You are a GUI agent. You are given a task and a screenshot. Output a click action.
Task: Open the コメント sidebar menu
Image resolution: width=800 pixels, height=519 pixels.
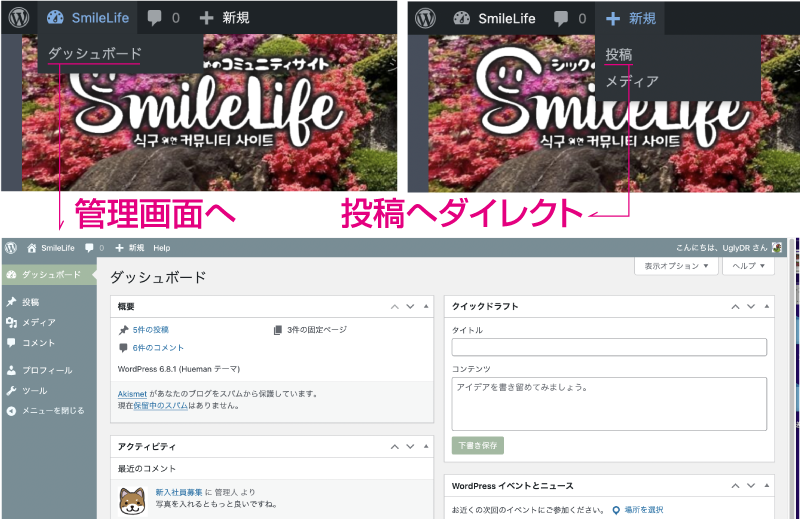[x=38, y=343]
